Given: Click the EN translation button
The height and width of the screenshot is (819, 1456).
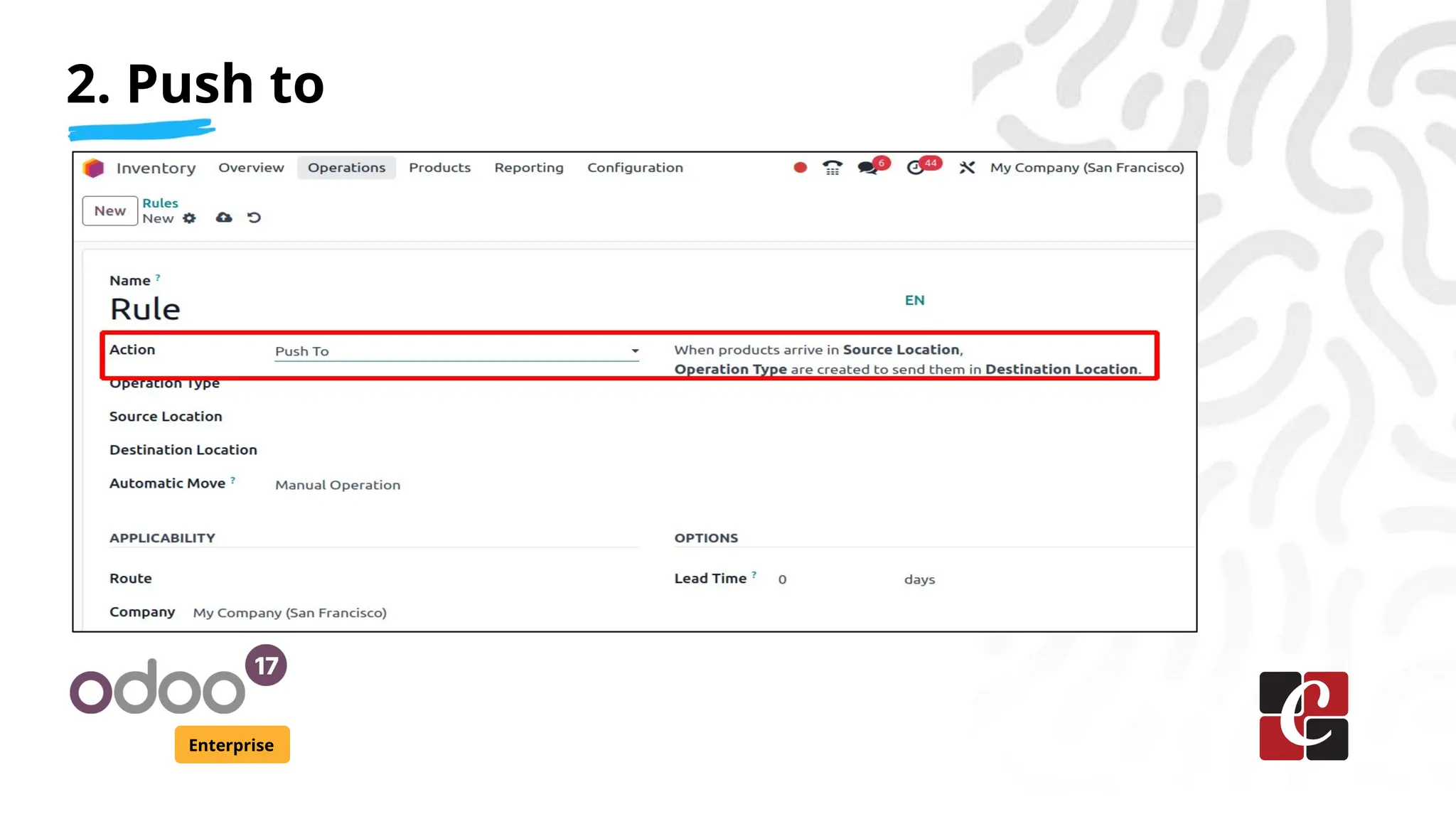Looking at the screenshot, I should click(x=914, y=301).
